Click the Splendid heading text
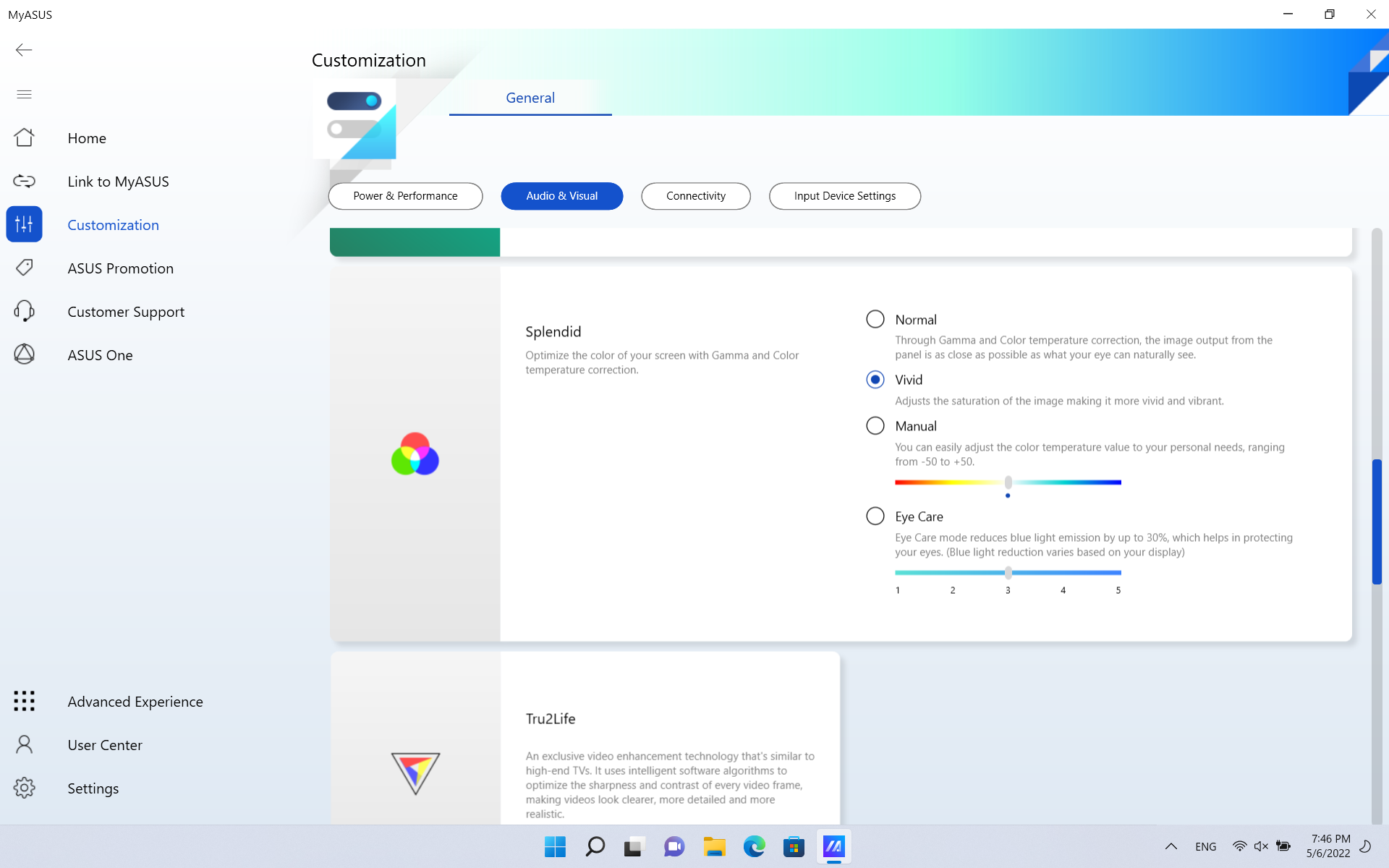This screenshot has height=868, width=1389. pos(553,331)
